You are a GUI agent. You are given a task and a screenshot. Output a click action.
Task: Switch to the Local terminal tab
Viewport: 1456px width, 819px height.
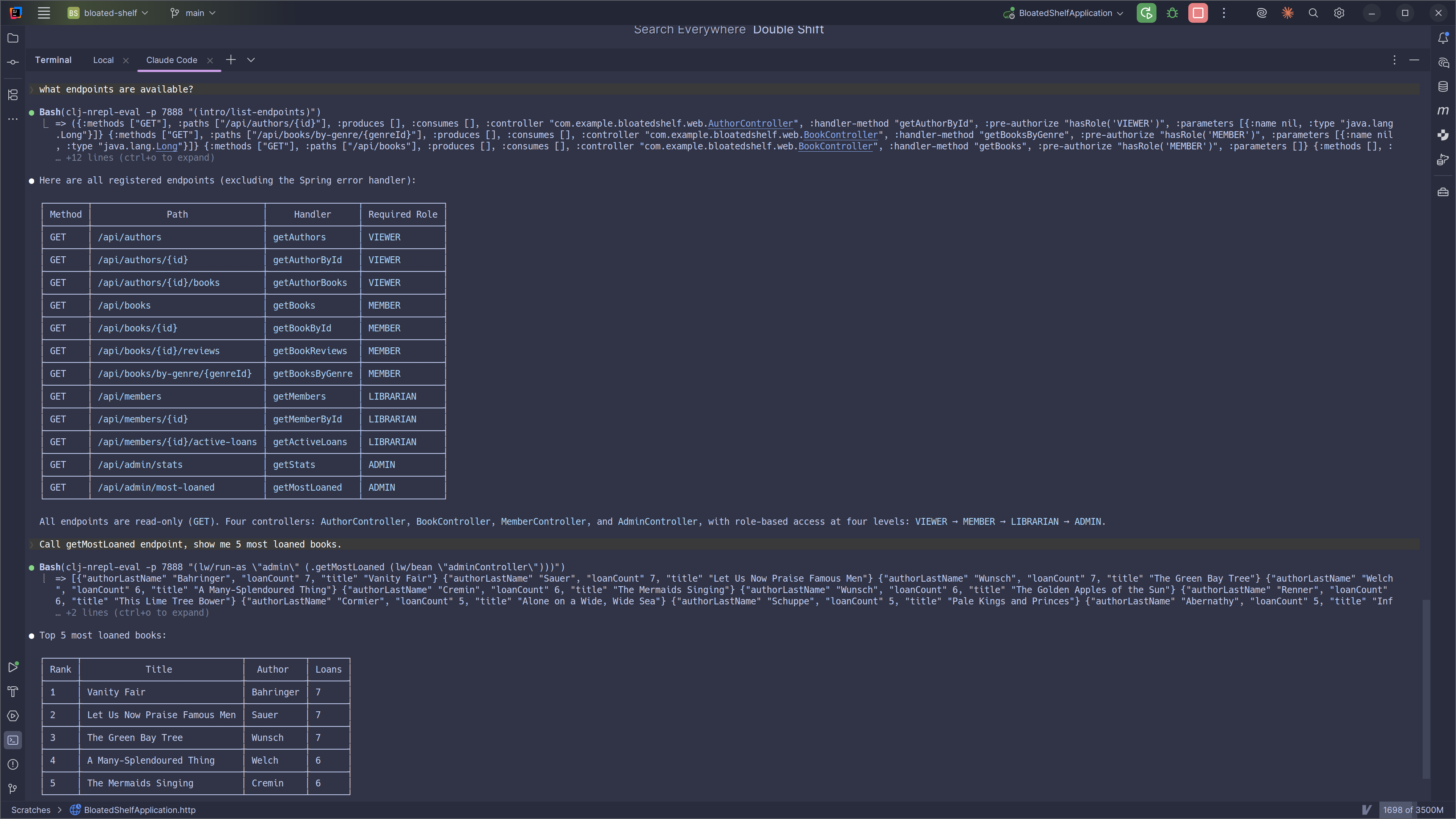point(104,60)
